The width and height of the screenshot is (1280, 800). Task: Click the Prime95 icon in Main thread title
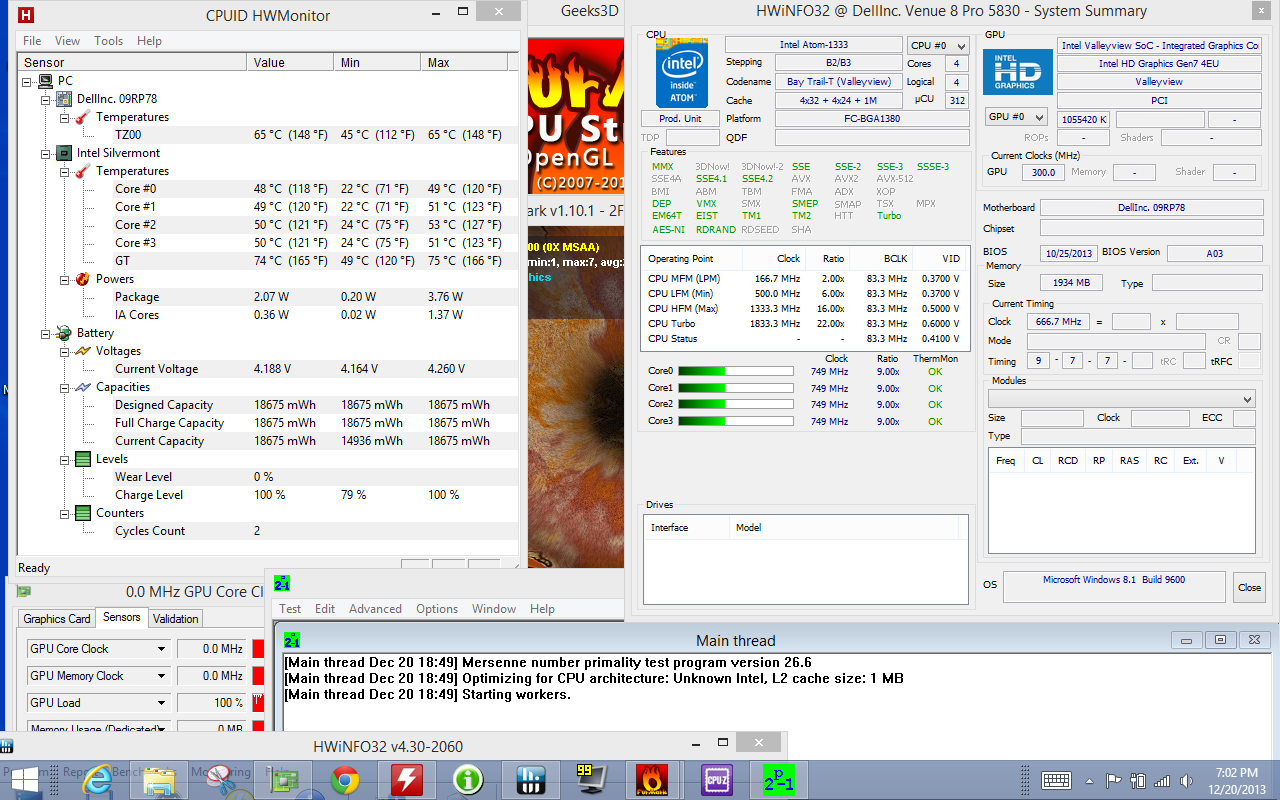click(292, 640)
